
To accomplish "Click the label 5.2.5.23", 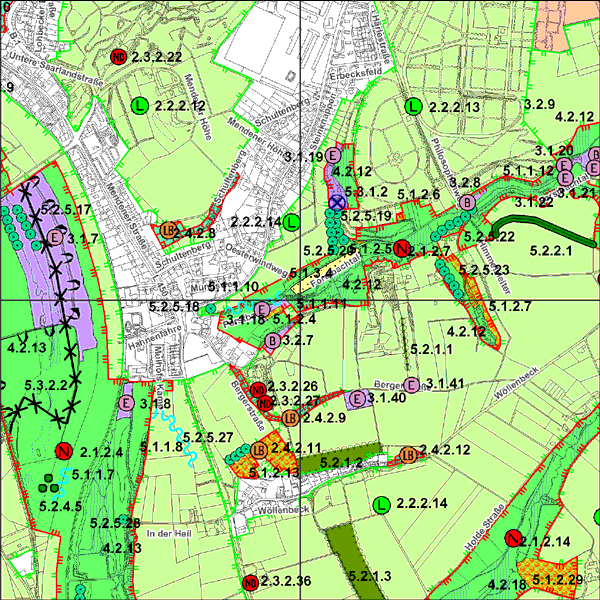I will click(x=484, y=270).
